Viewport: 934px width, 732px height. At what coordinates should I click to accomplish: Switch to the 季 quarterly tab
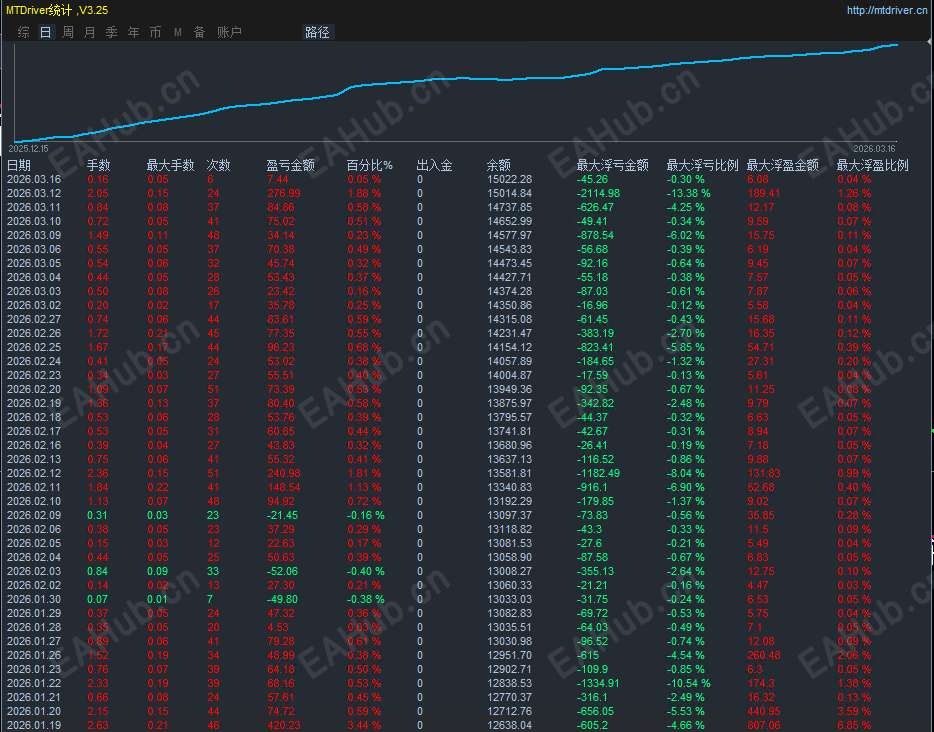coord(111,32)
